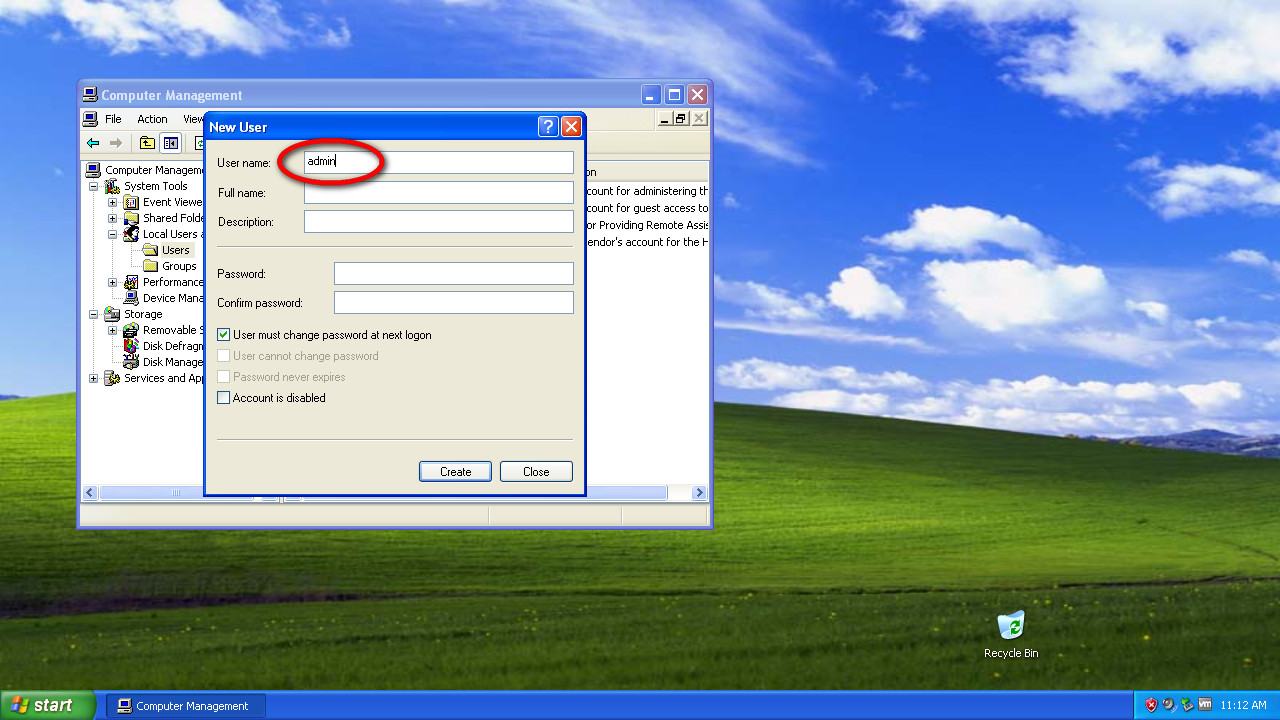The width and height of the screenshot is (1280, 720).
Task: Click the left arrow of horizontal scrollbar
Action: 90,493
